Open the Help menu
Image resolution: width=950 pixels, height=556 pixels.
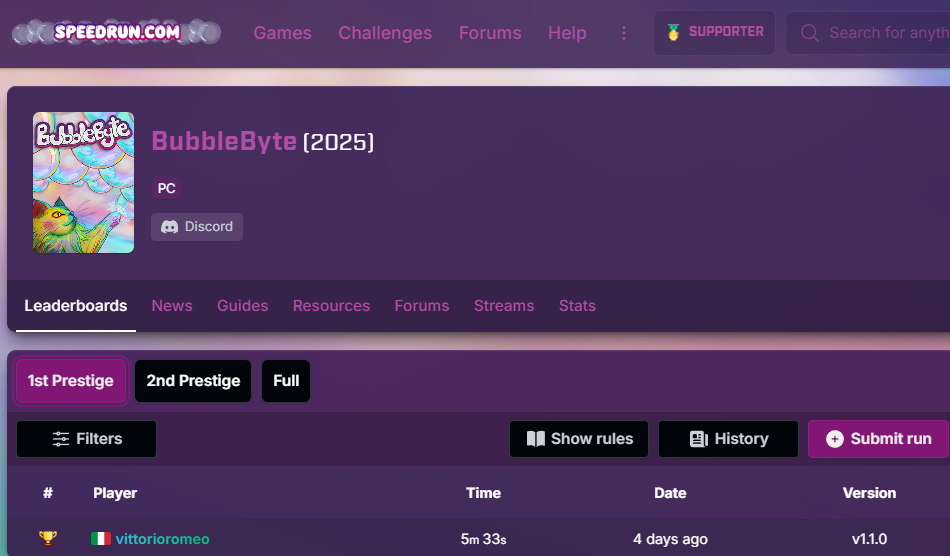[567, 33]
